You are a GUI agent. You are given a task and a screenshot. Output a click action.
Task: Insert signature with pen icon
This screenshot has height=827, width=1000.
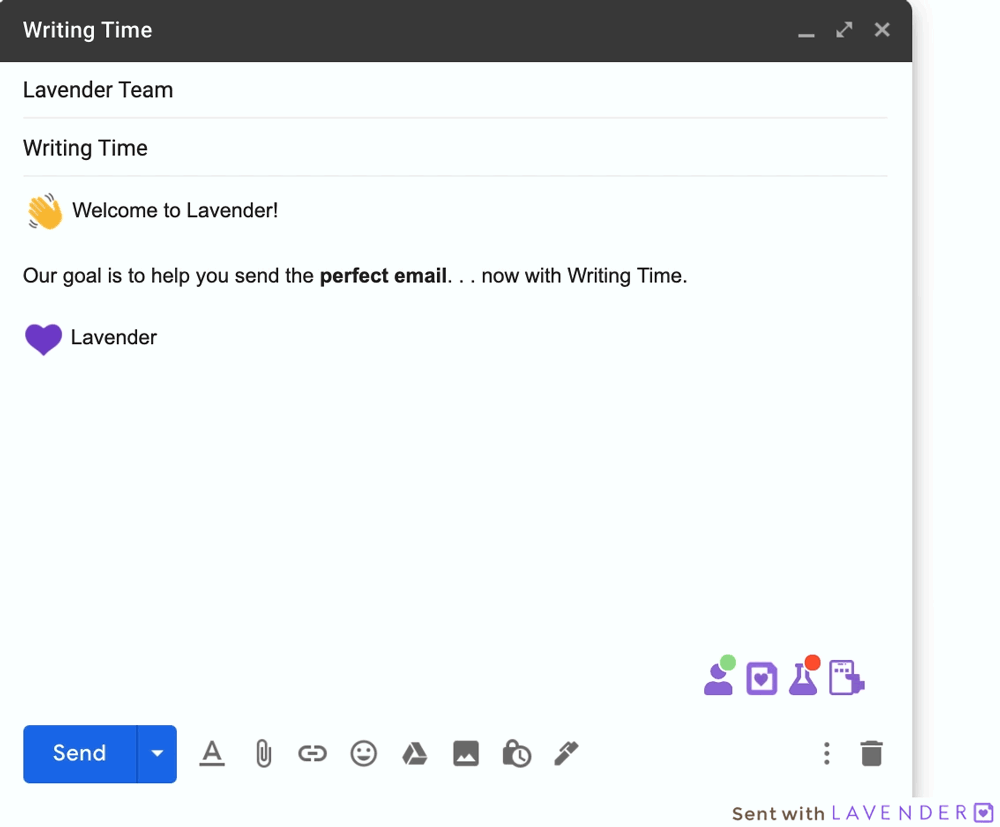pos(566,754)
